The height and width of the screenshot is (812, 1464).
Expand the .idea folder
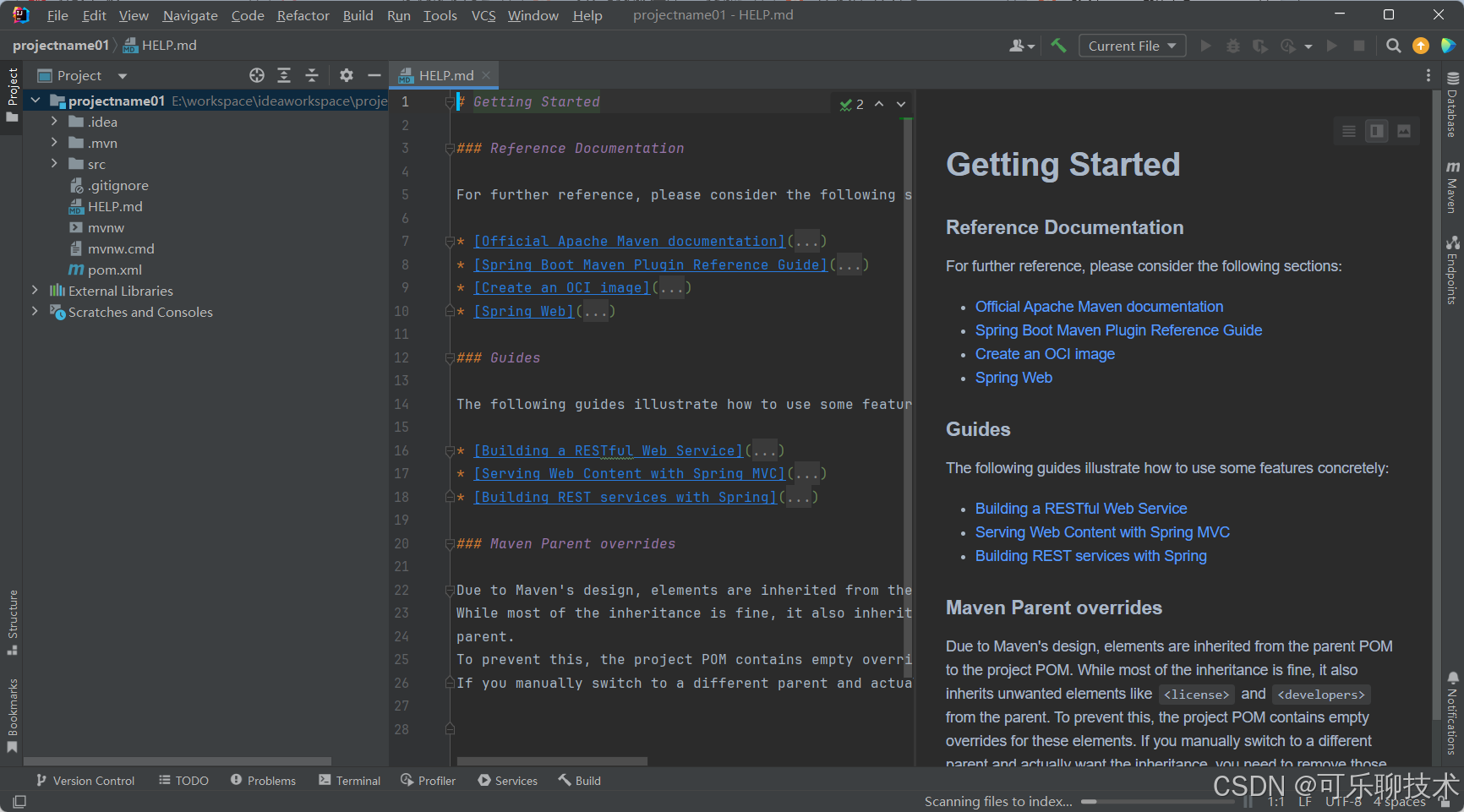click(54, 122)
